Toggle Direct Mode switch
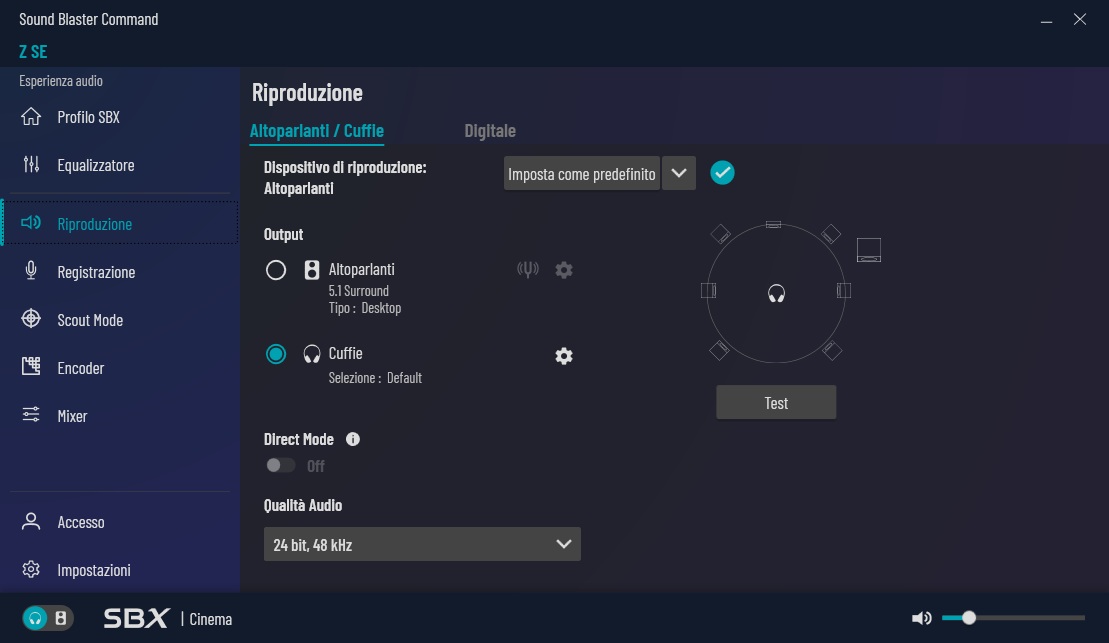 tap(280, 465)
